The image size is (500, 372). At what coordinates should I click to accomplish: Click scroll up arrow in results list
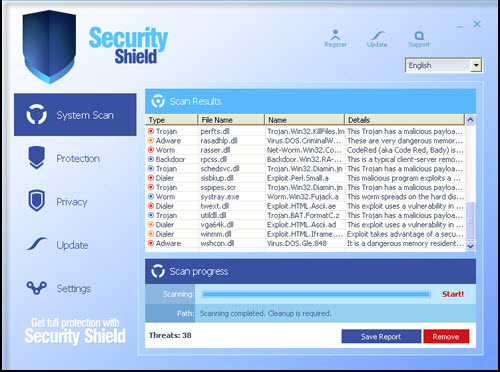tap(470, 120)
